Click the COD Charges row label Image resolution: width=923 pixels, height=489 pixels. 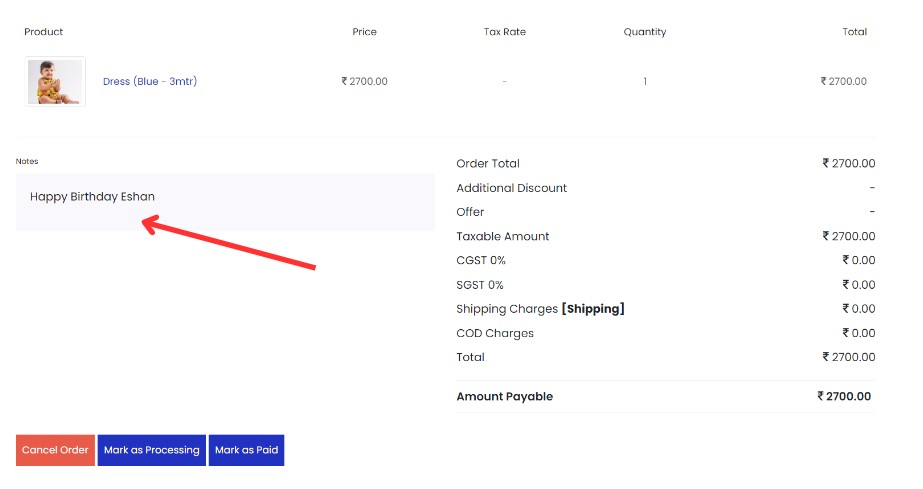495,333
